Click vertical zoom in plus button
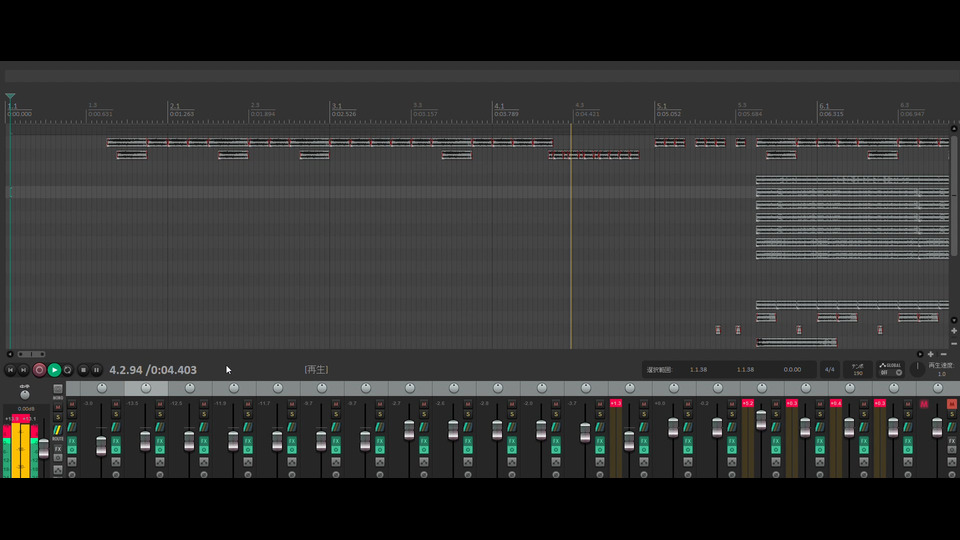The image size is (960, 540). tap(954, 331)
